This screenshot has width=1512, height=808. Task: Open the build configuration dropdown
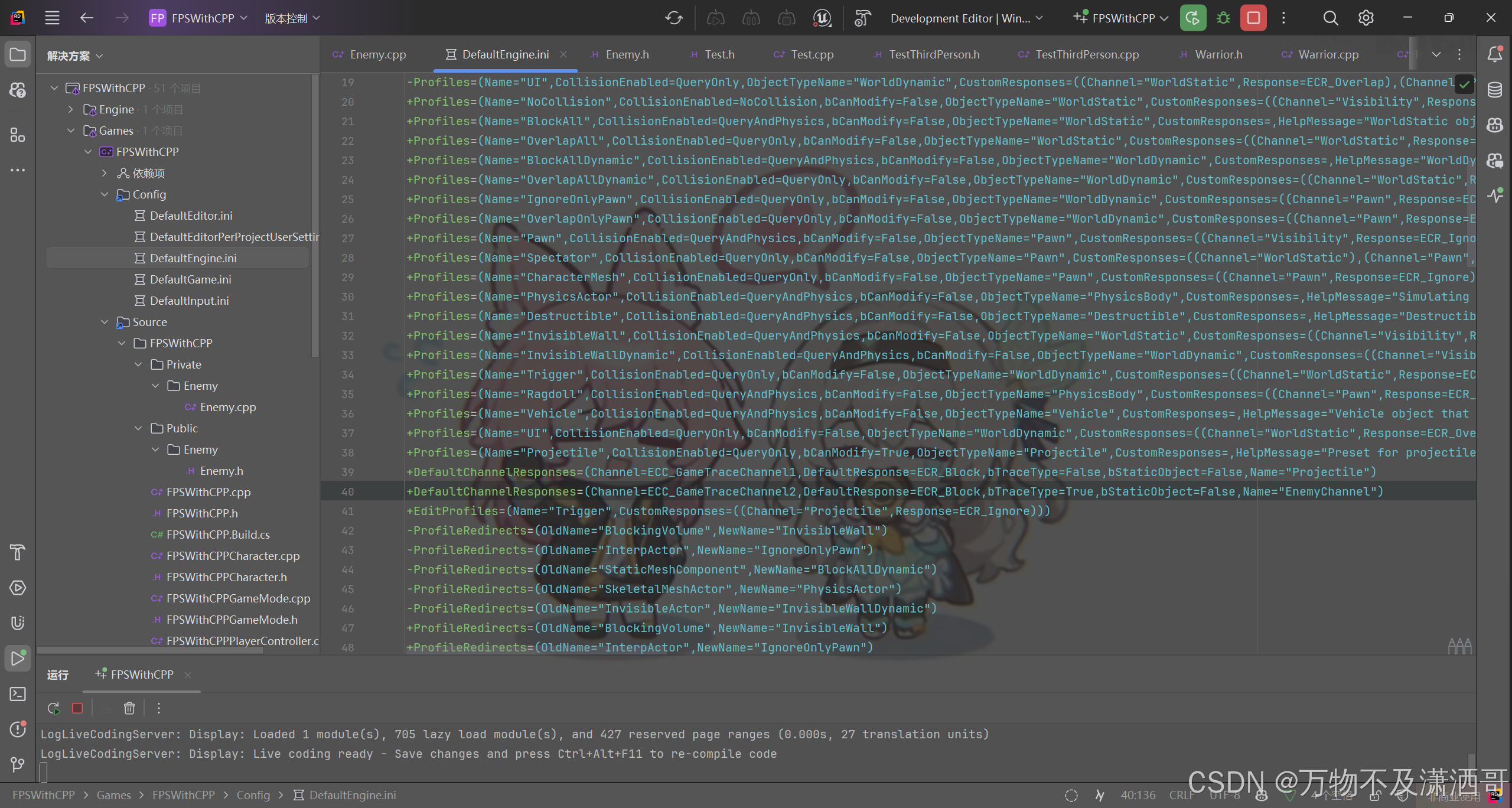[x=966, y=18]
